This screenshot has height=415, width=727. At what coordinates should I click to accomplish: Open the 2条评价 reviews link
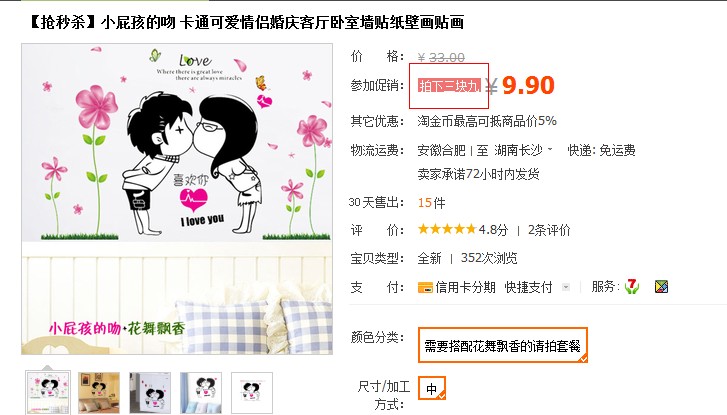coord(549,230)
